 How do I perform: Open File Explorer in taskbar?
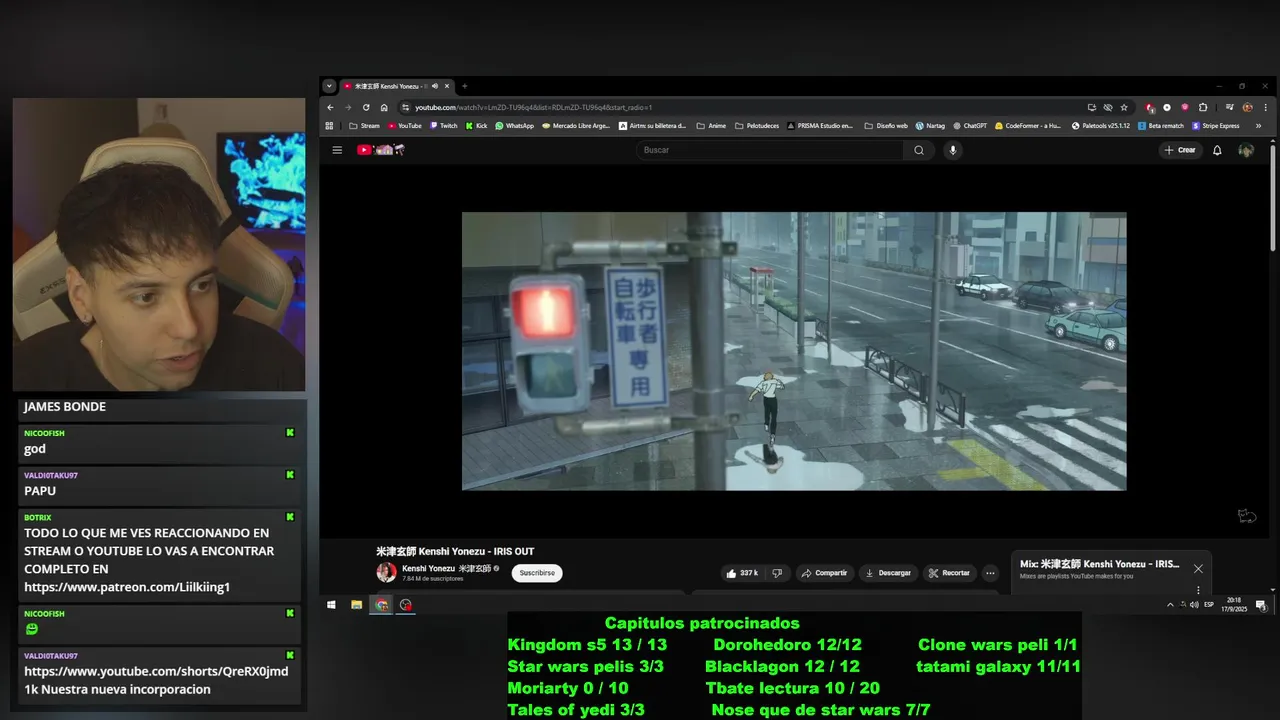pos(356,605)
